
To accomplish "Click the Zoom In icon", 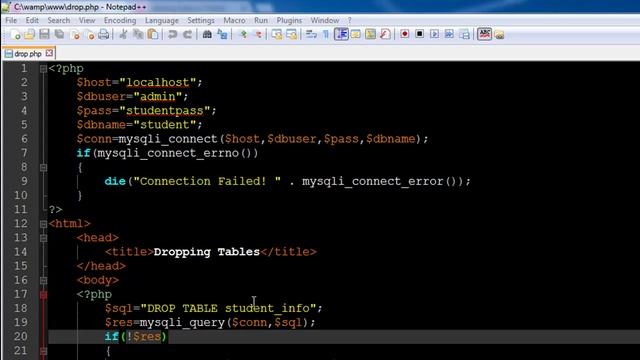I will point(243,34).
